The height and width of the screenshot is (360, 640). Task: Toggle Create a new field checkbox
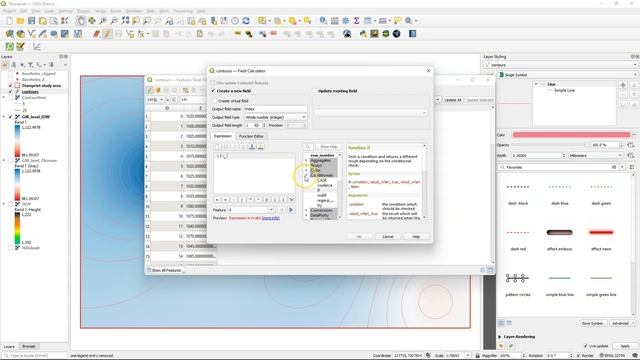tap(213, 91)
